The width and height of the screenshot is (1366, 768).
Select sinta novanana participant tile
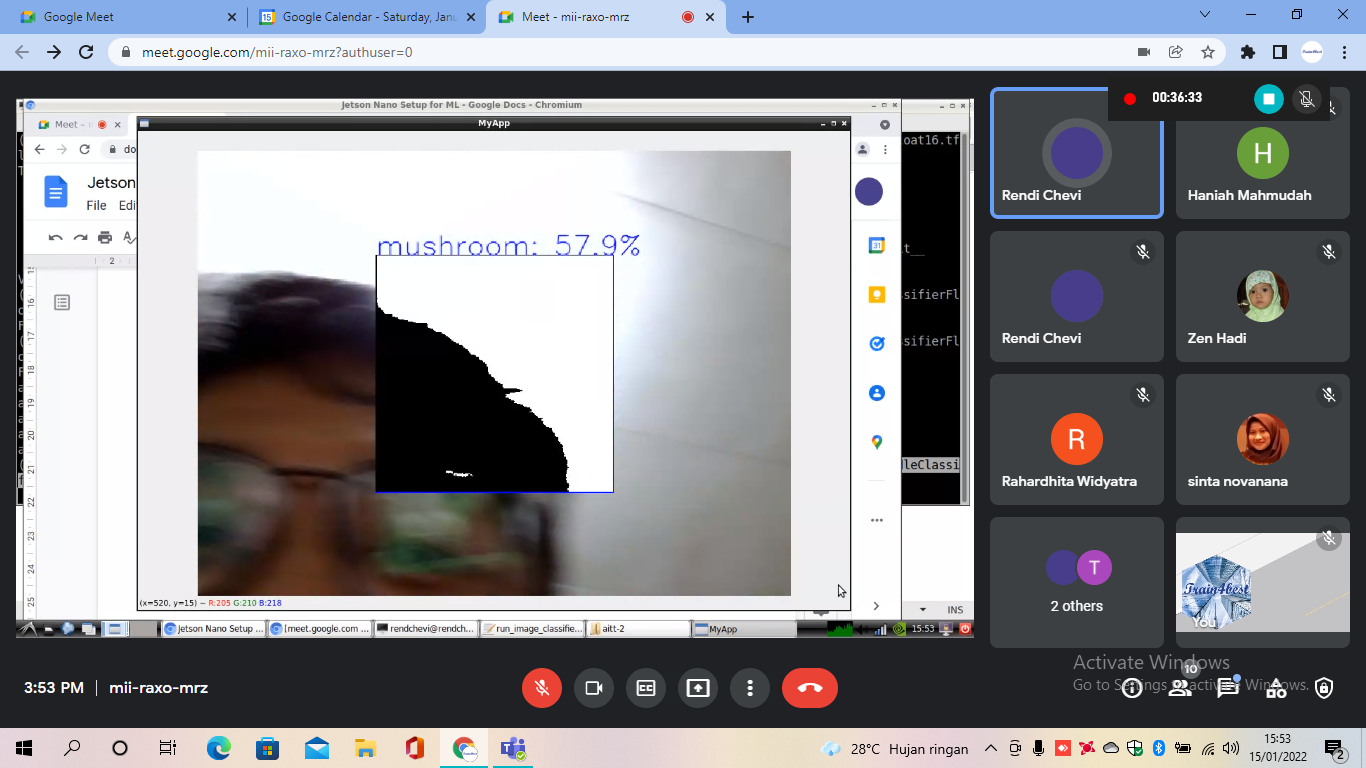[1263, 440]
